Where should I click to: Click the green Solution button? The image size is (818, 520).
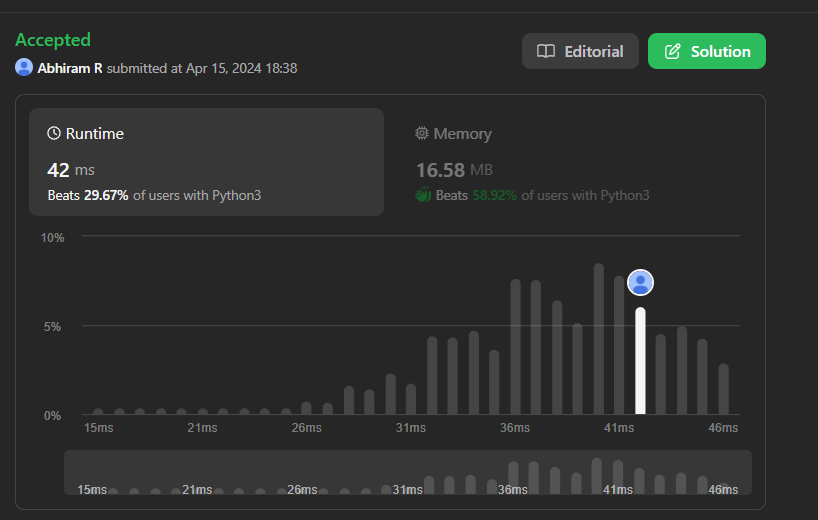click(x=707, y=51)
